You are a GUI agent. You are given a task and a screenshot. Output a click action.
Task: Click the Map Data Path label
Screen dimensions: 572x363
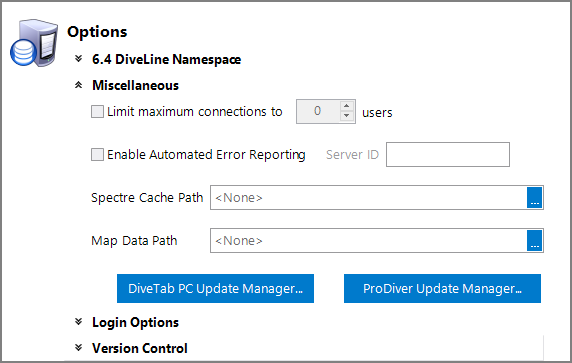(x=134, y=241)
